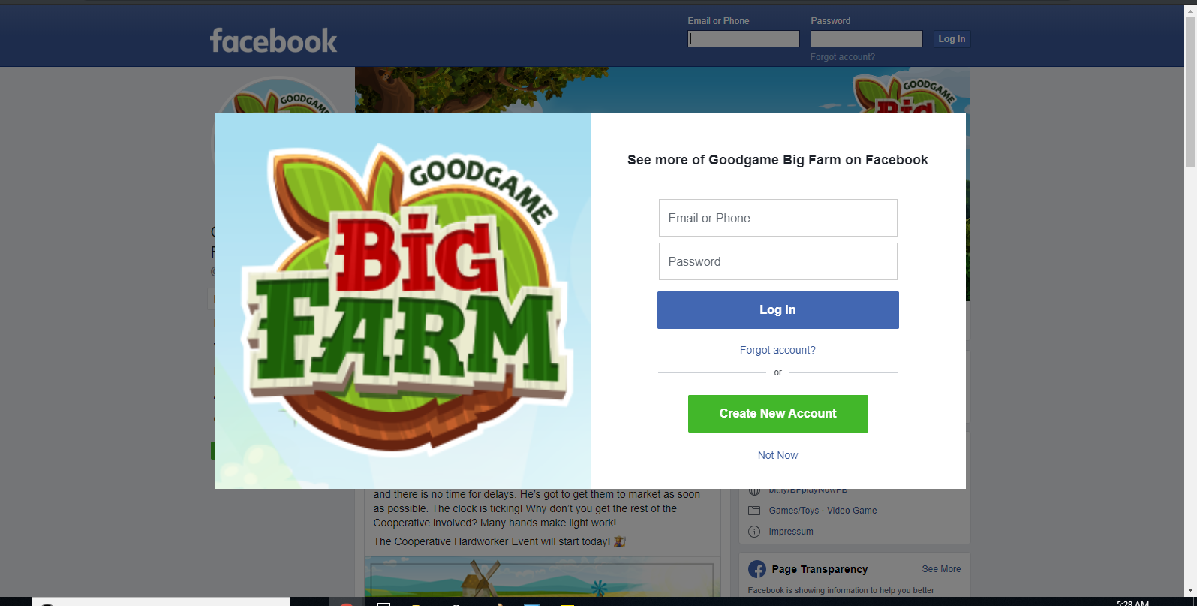Image resolution: width=1200 pixels, height=610 pixels.
Task: Click the blue Log In button
Action: [x=778, y=310]
